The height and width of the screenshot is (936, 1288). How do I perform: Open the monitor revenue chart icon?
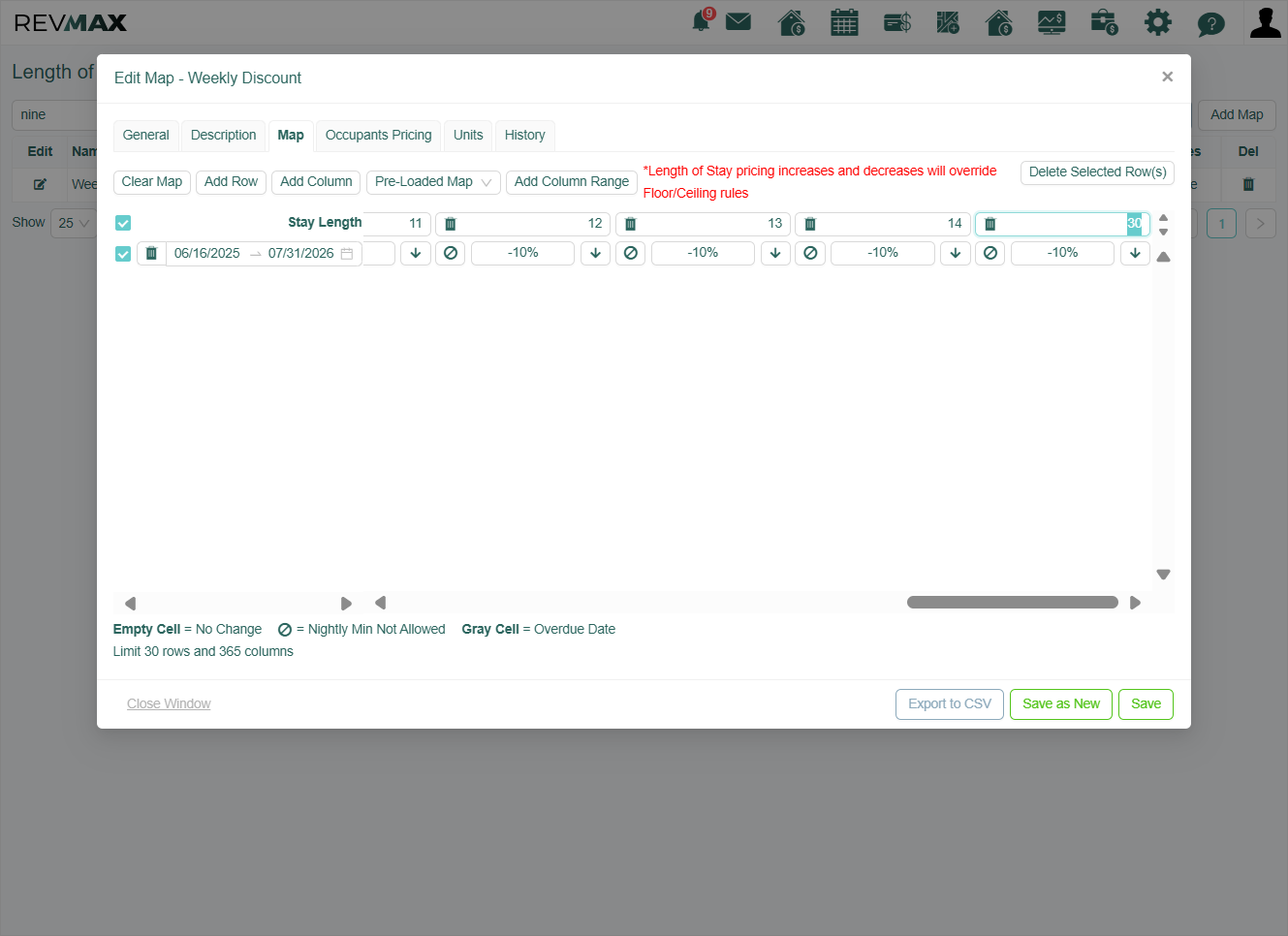click(1052, 22)
